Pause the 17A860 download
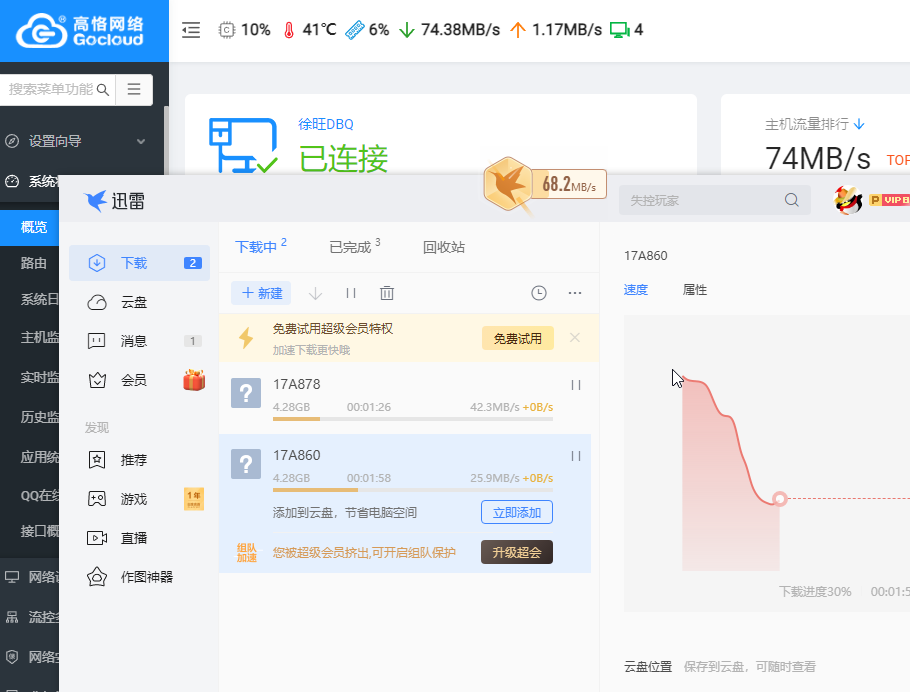The width and height of the screenshot is (910, 692). click(576, 456)
